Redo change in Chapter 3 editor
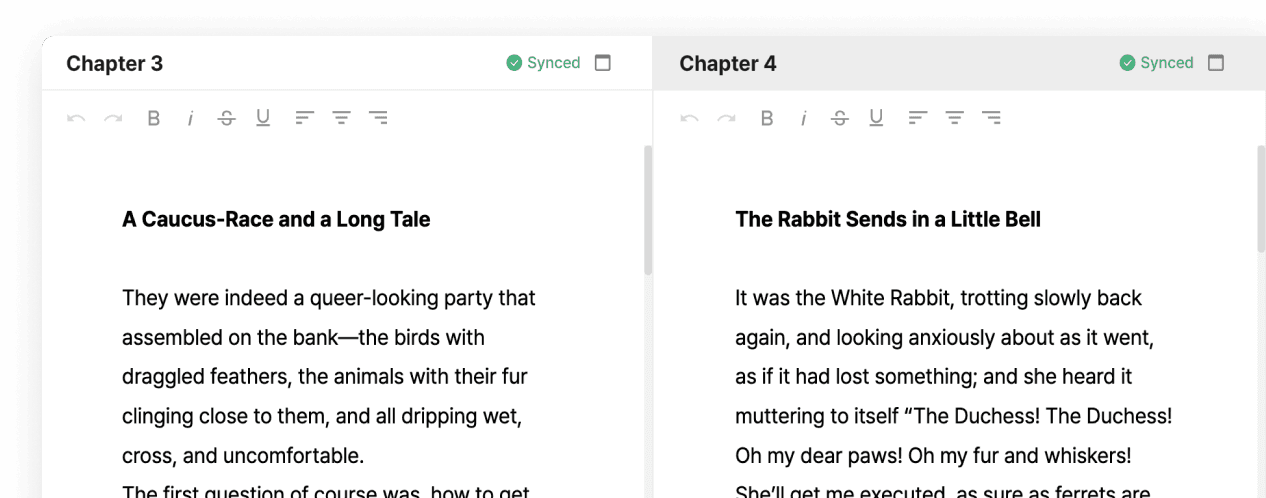 113,118
